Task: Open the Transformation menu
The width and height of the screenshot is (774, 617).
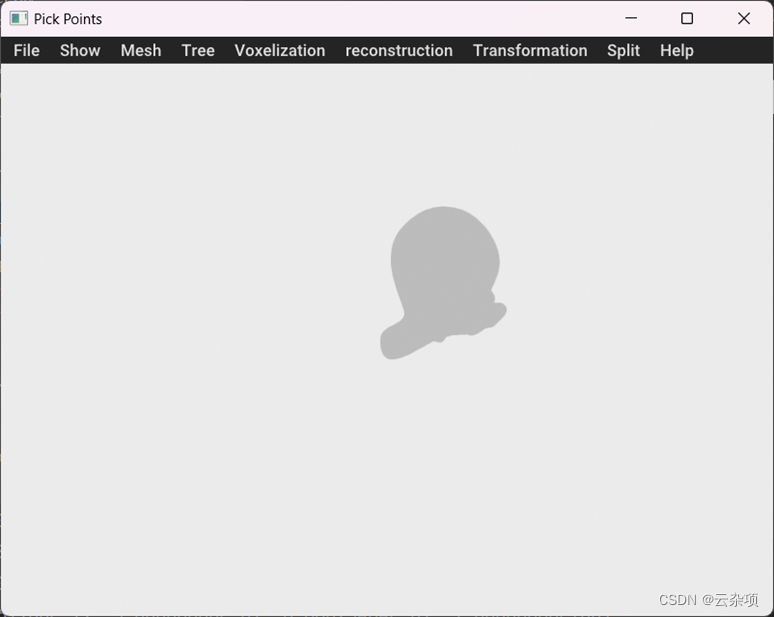Action: 530,50
